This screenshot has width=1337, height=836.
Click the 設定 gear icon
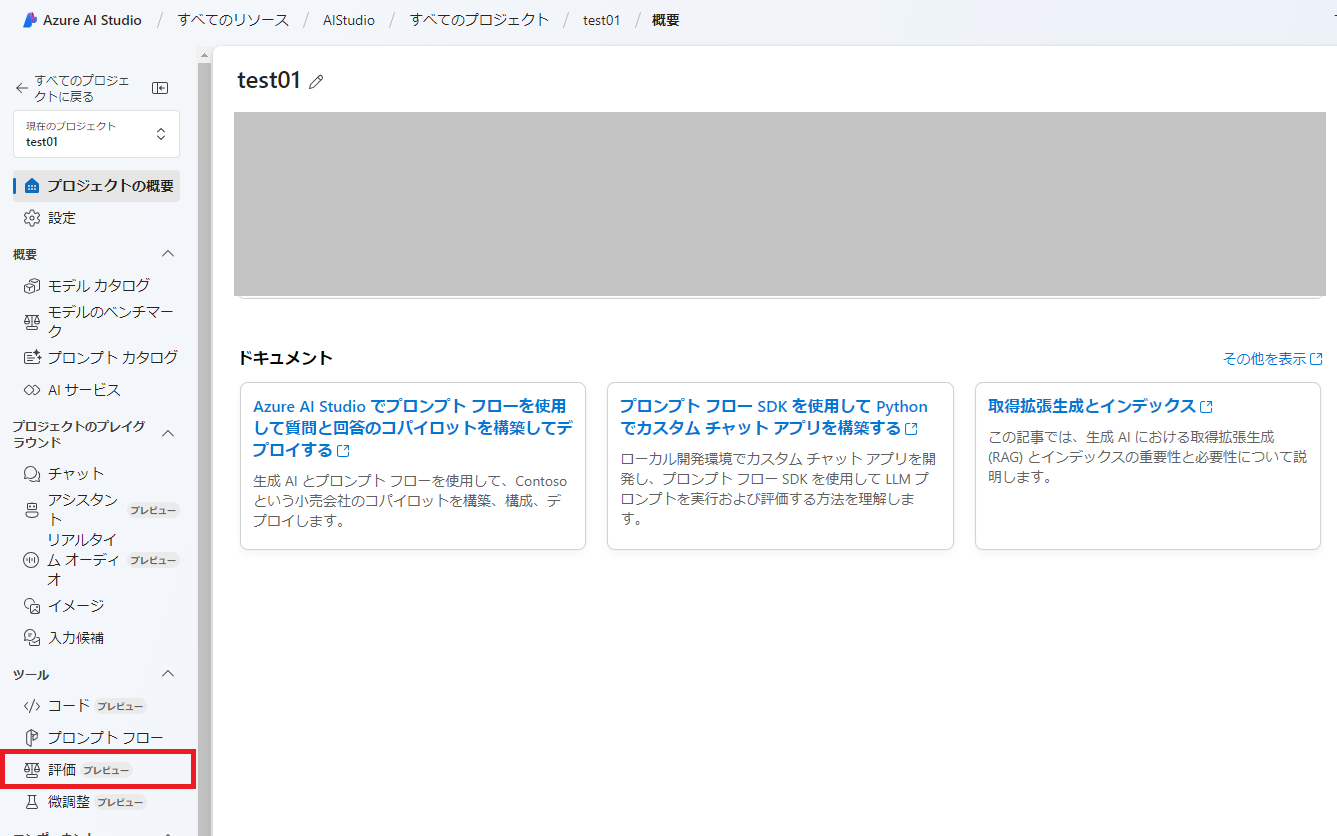31,218
